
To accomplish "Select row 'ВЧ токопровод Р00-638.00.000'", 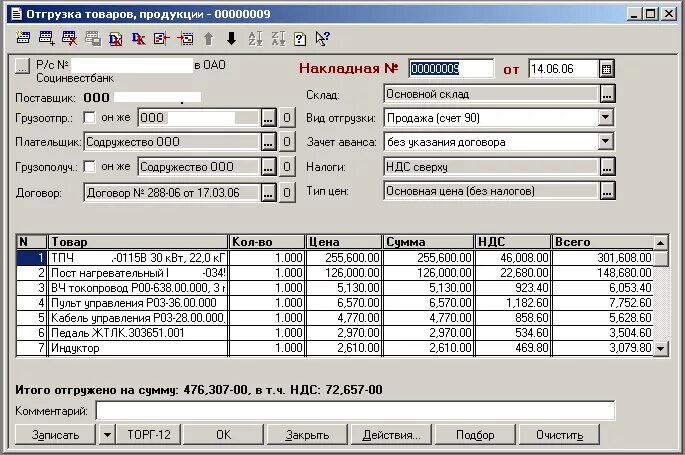I will point(335,288).
